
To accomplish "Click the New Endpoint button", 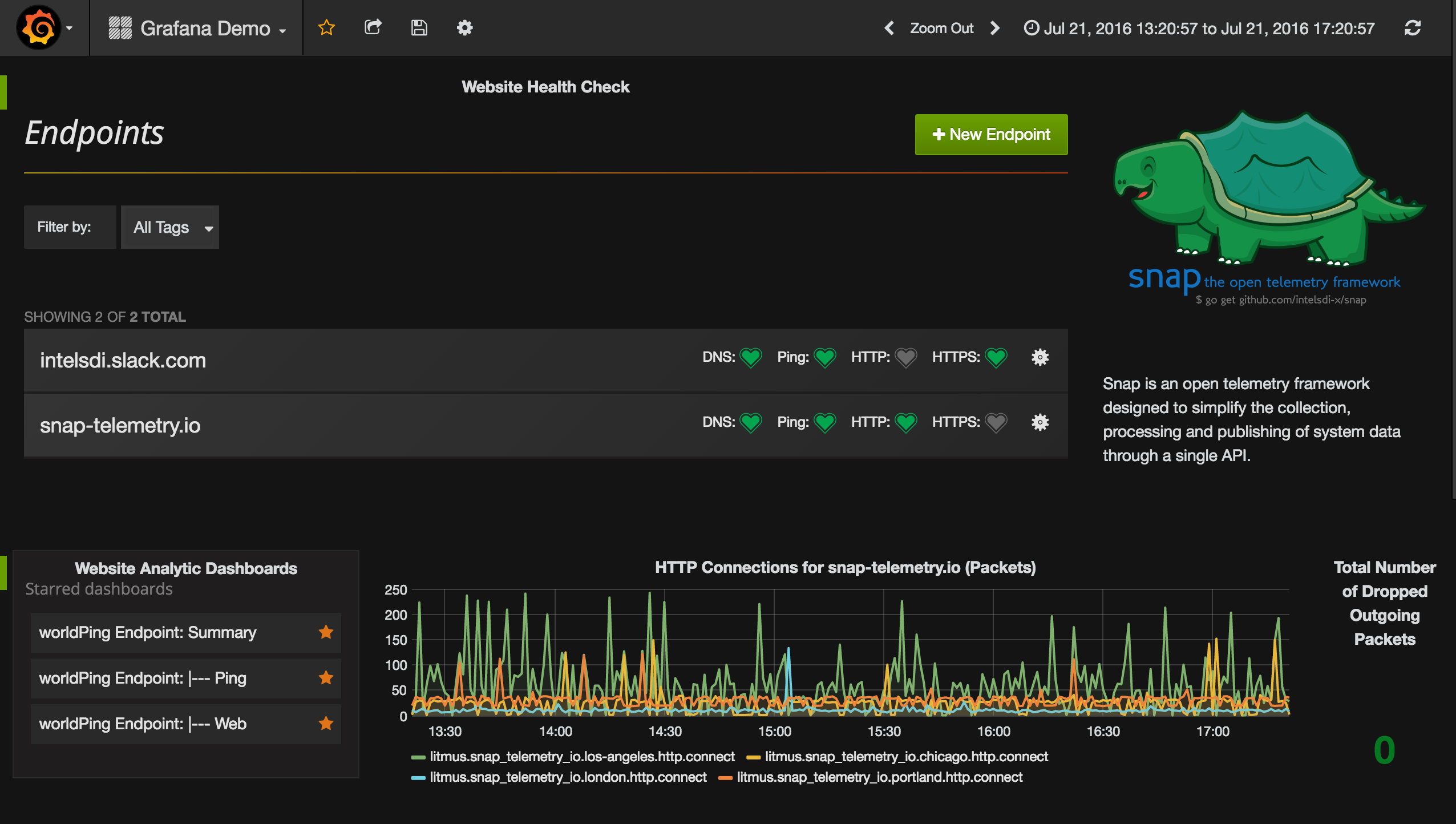I will click(x=991, y=135).
